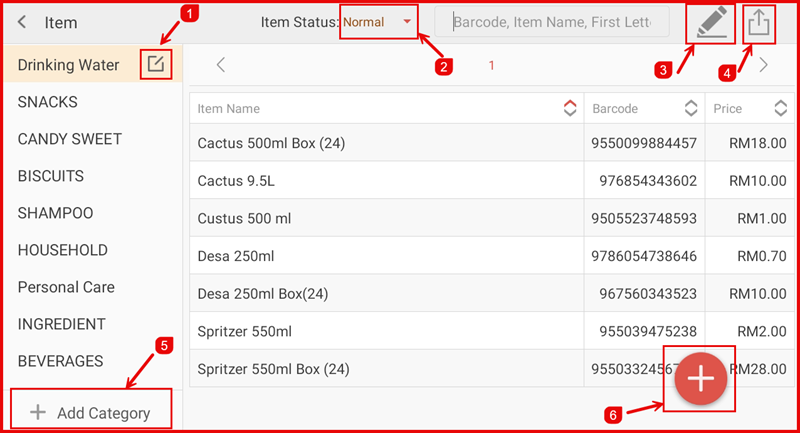Image resolution: width=800 pixels, height=433 pixels.
Task: Edit the Drinking Water category
Action: point(155,65)
